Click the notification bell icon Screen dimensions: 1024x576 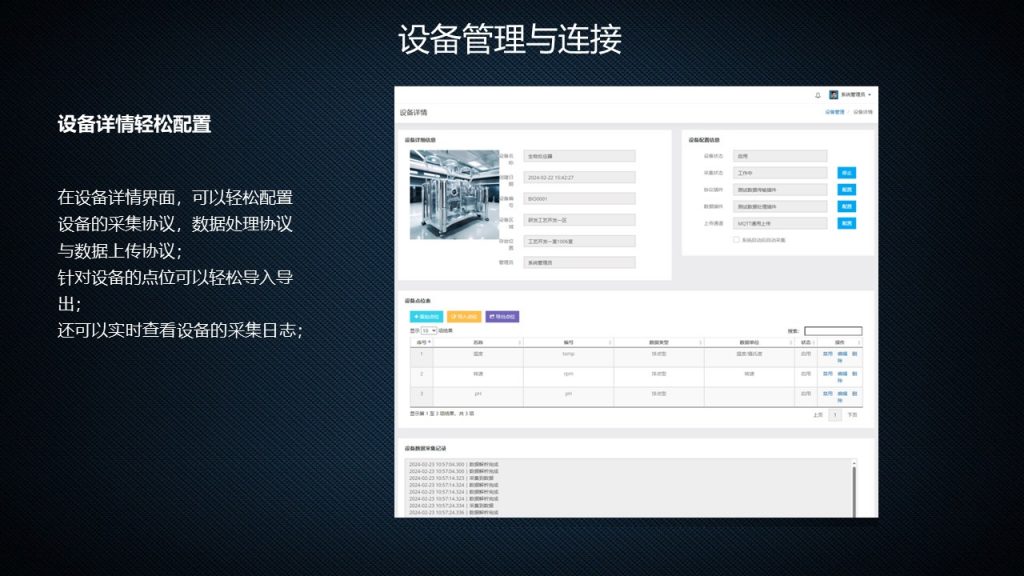(x=818, y=95)
